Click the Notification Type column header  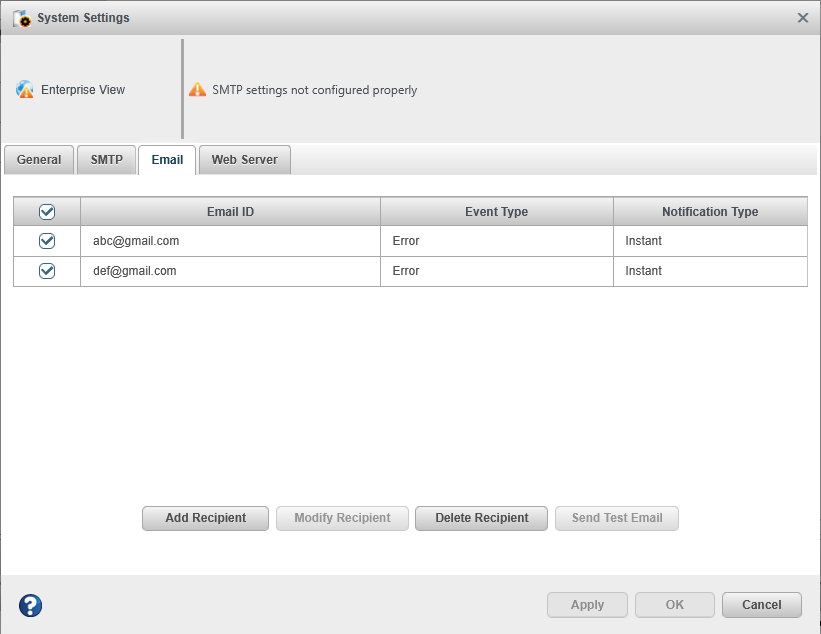(x=710, y=212)
